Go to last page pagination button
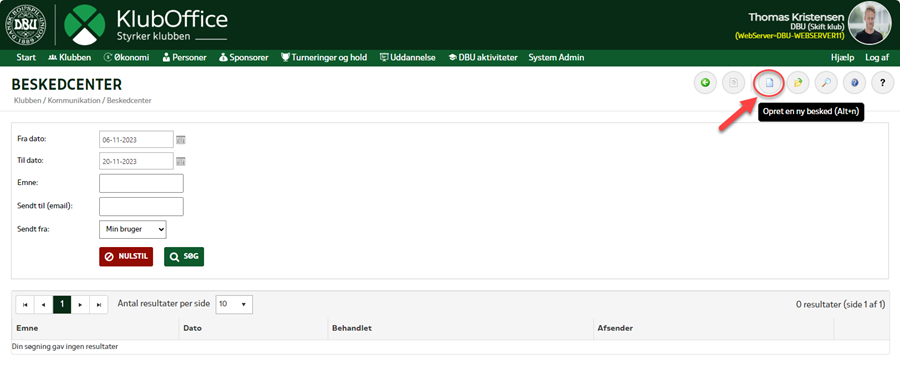Screen dimensions: 900x375 click(99, 305)
